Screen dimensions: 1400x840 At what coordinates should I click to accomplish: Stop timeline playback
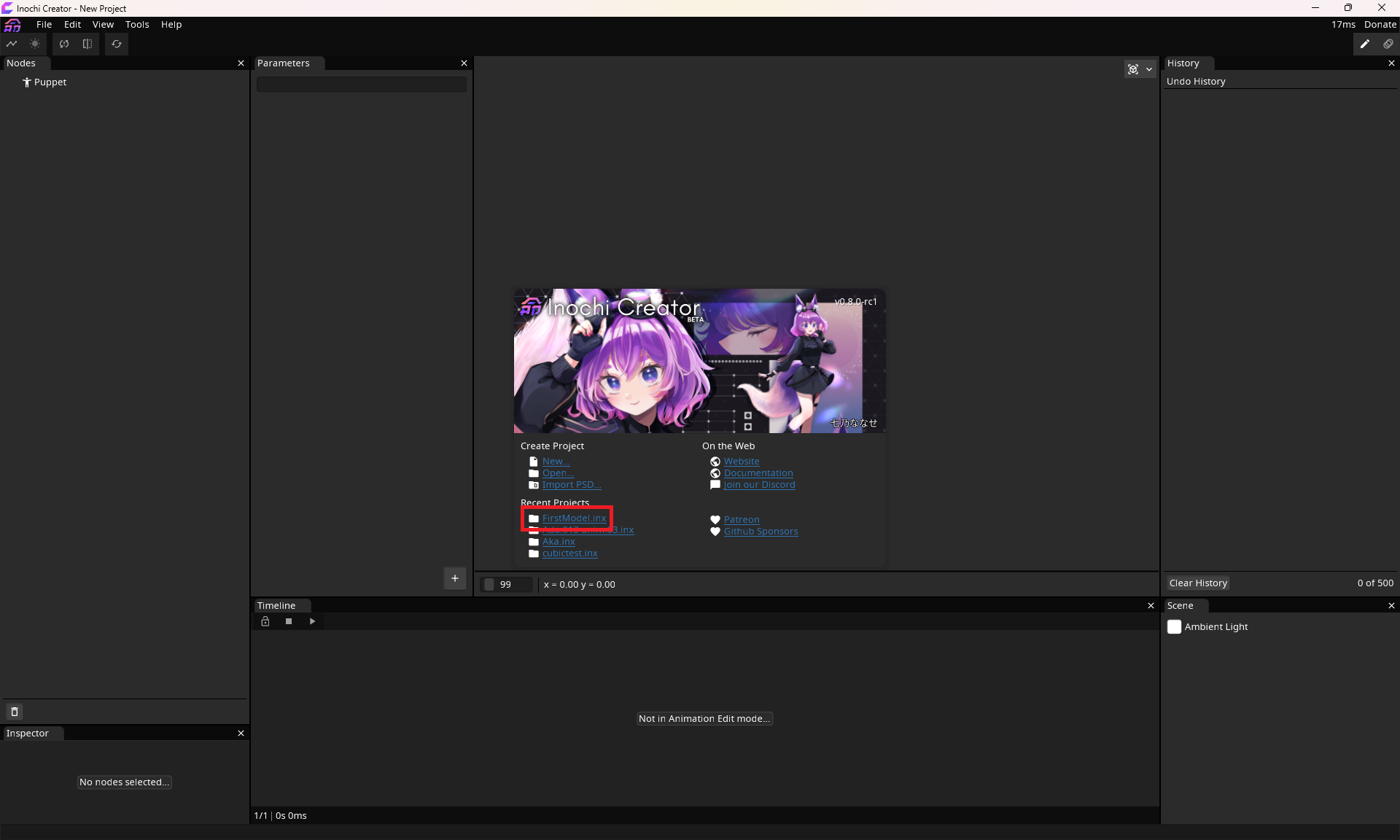(x=289, y=621)
